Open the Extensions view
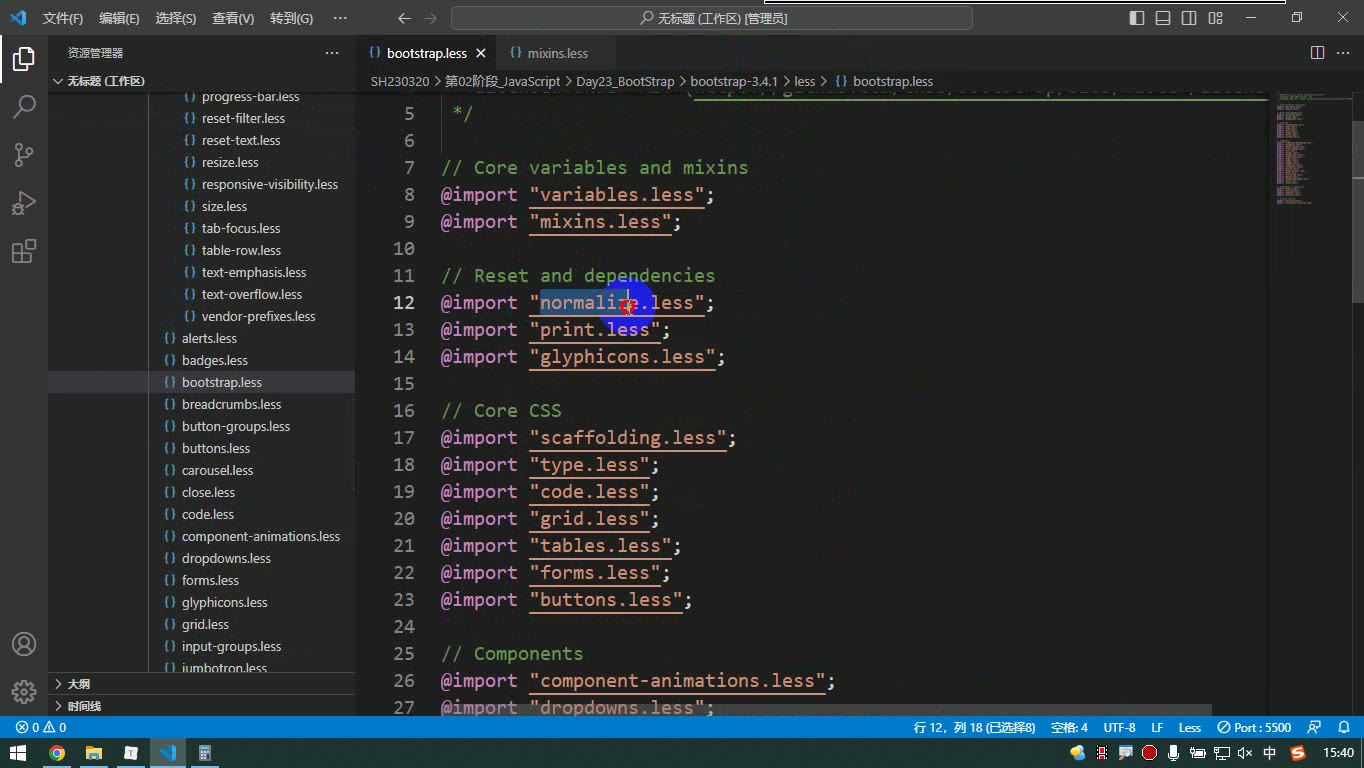1364x768 pixels. pos(24,250)
